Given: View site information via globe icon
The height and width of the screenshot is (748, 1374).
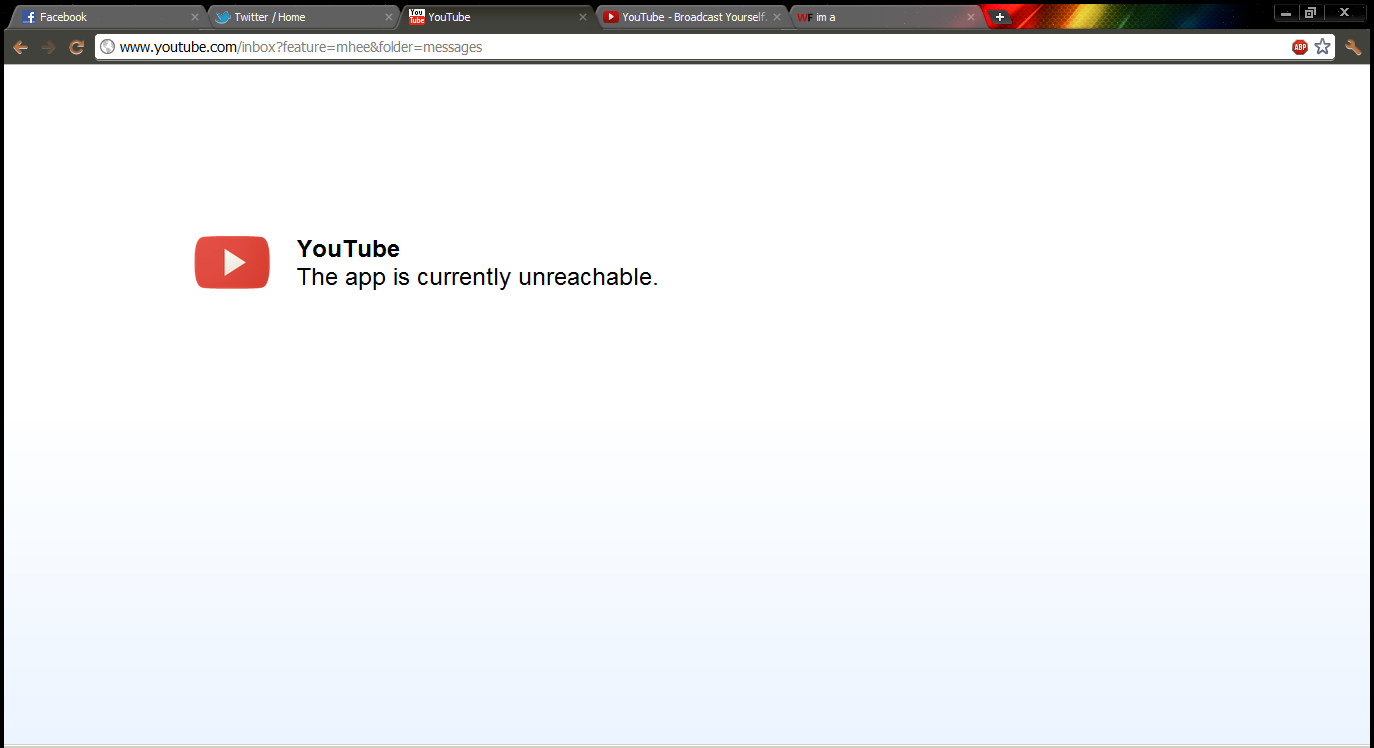Looking at the screenshot, I should 108,47.
